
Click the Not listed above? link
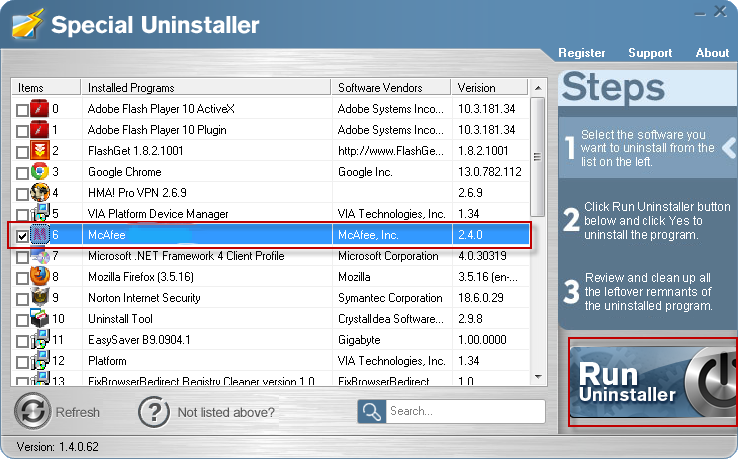[x=226, y=412]
